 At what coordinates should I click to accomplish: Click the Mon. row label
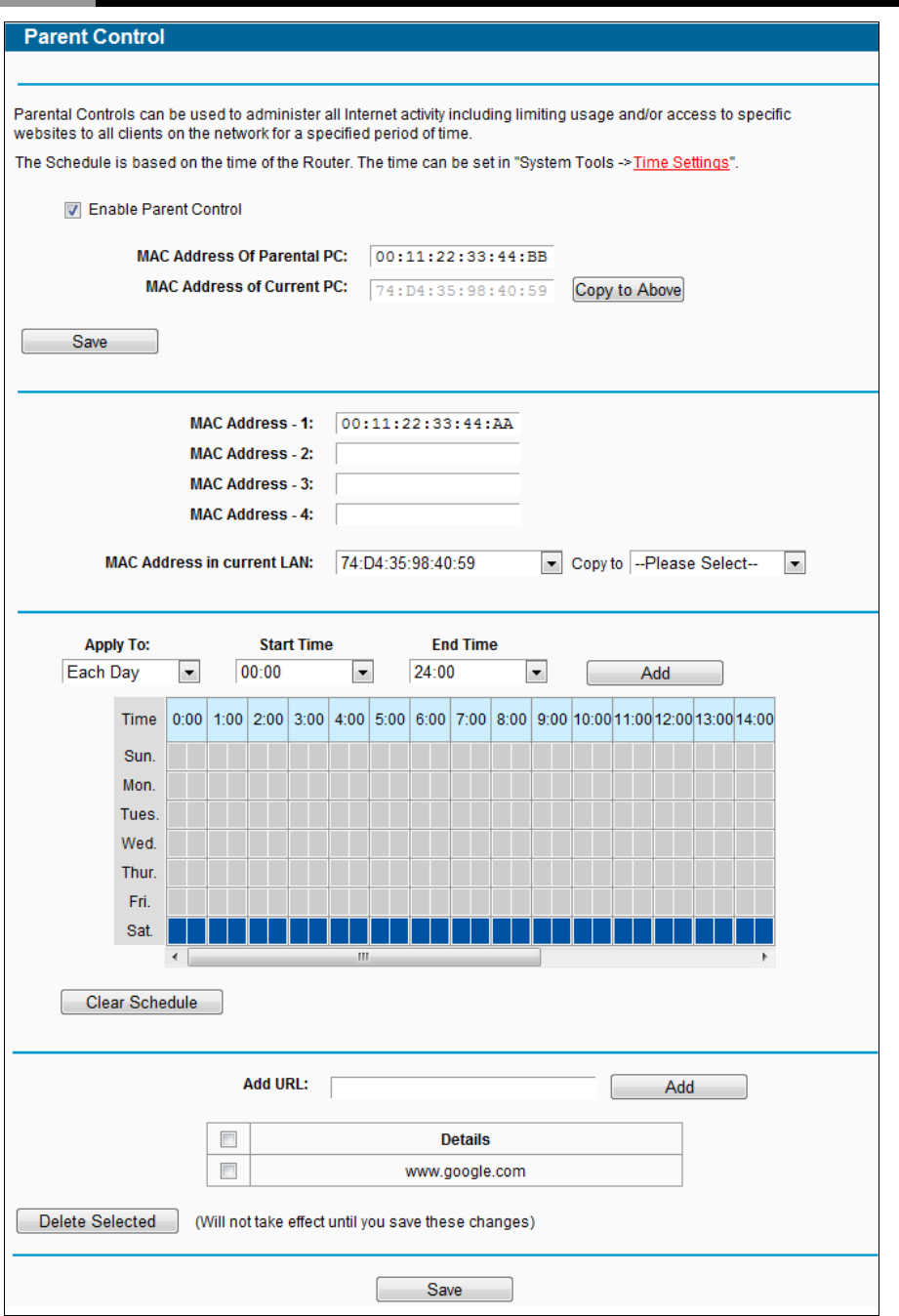140,785
